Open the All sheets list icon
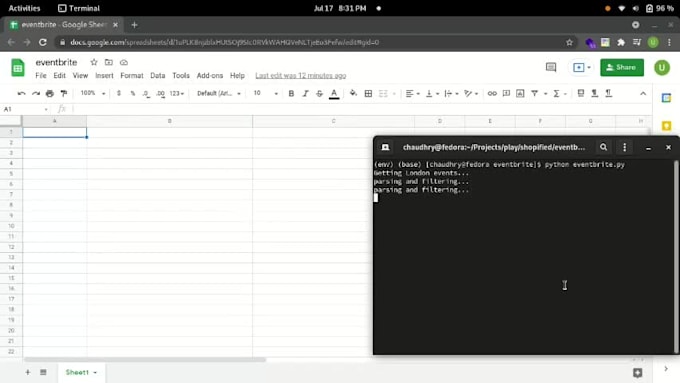680x383 pixels. click(x=43, y=372)
